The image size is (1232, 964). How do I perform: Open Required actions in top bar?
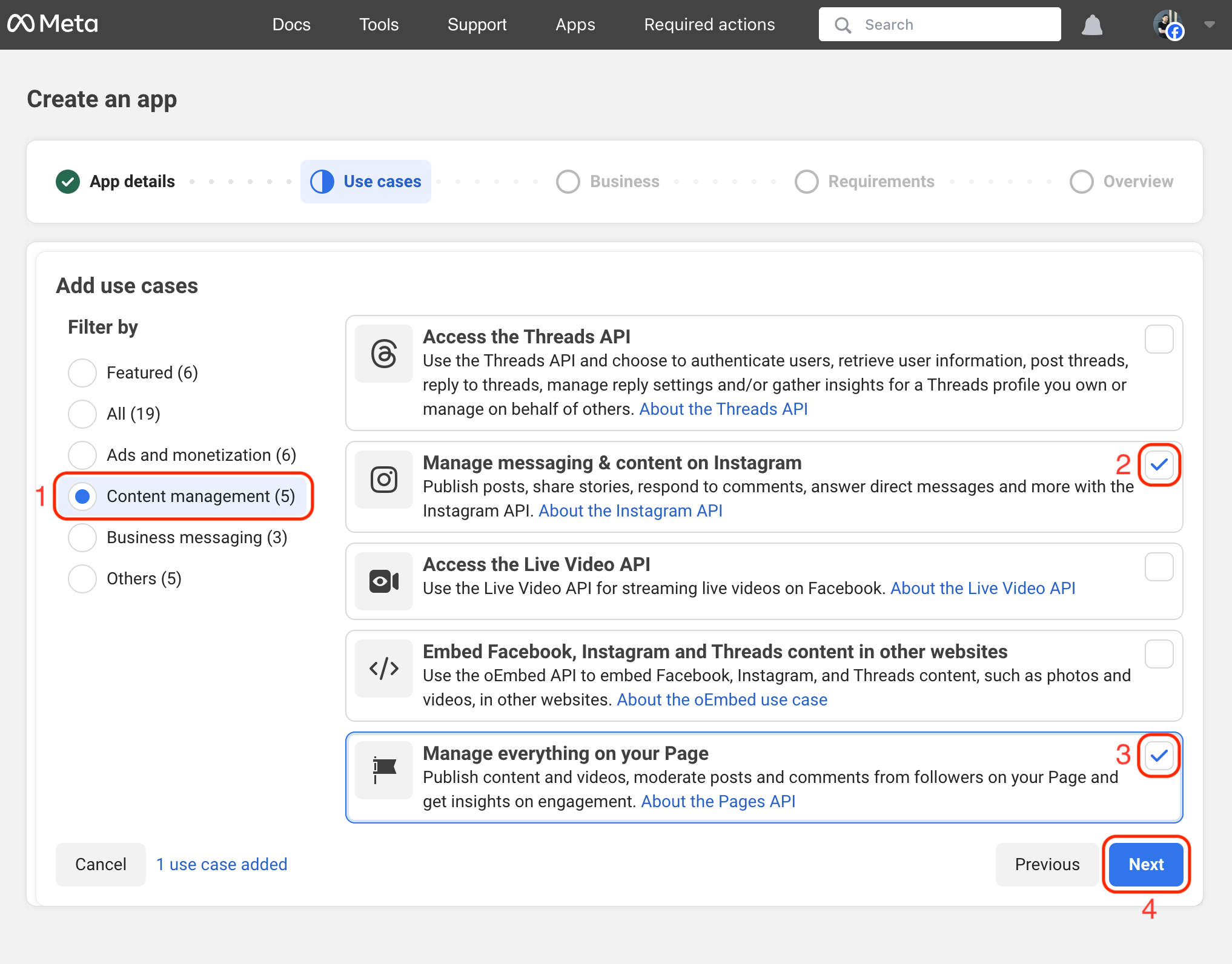point(709,25)
